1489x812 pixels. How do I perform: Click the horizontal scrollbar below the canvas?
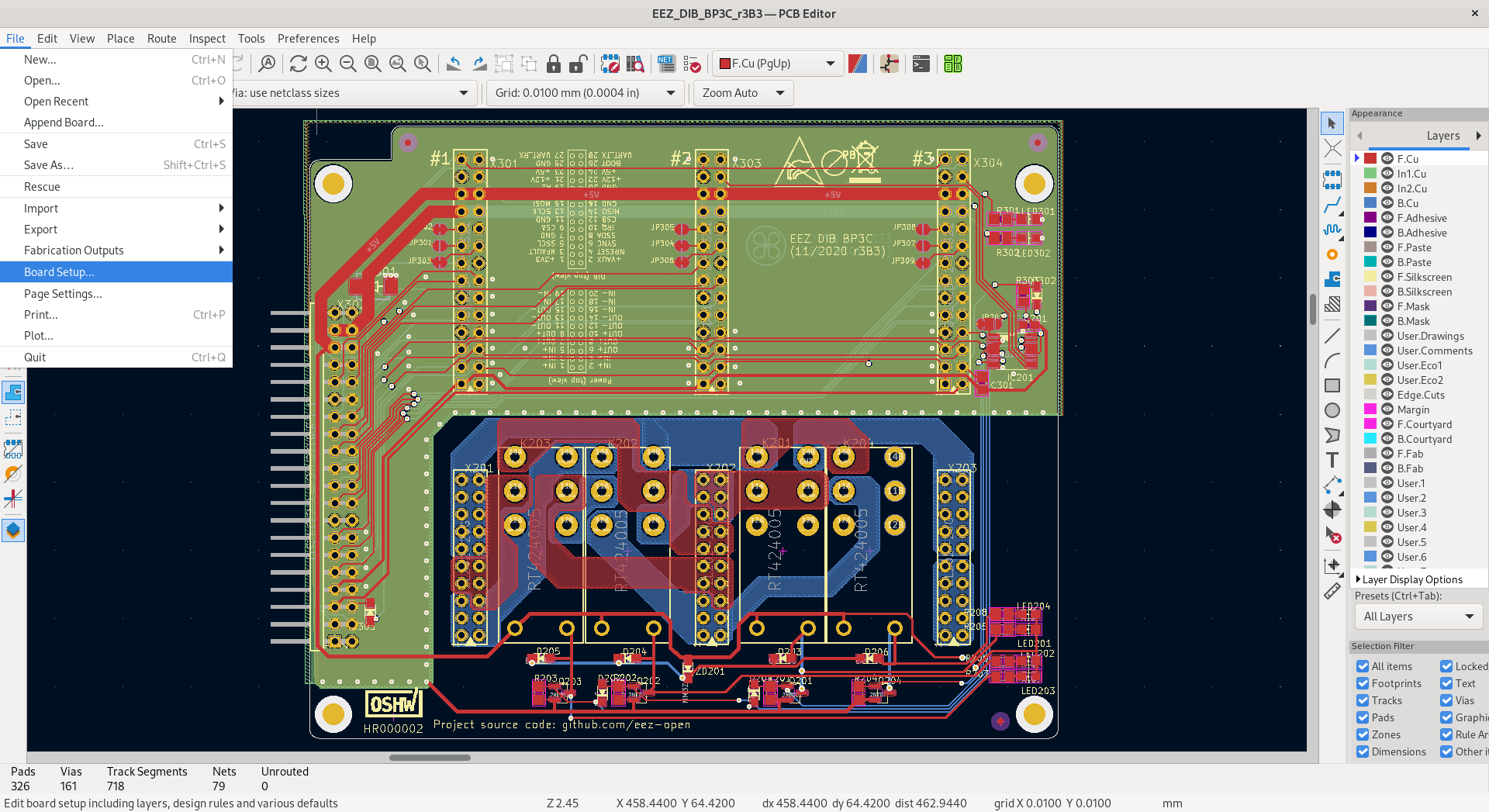pyautogui.click(x=430, y=758)
